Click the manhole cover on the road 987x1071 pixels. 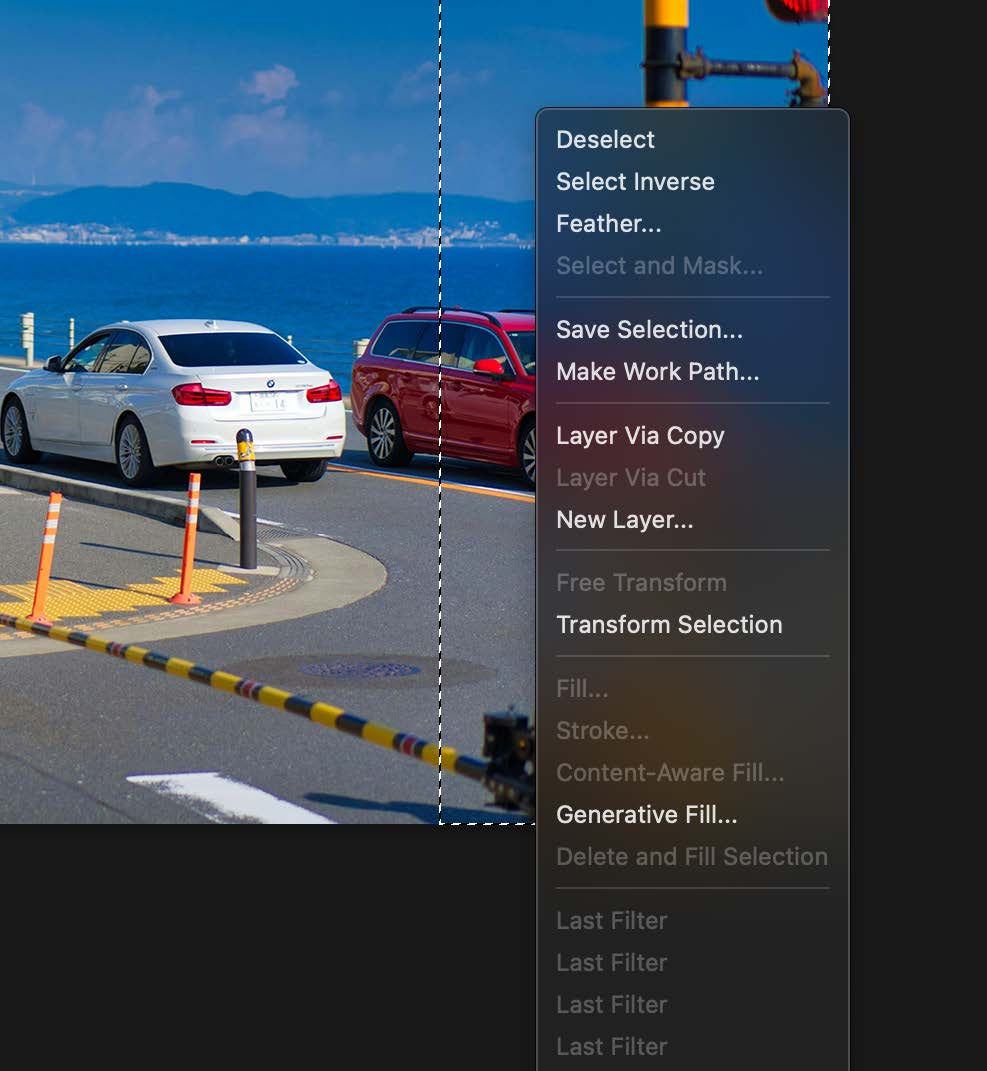click(359, 669)
